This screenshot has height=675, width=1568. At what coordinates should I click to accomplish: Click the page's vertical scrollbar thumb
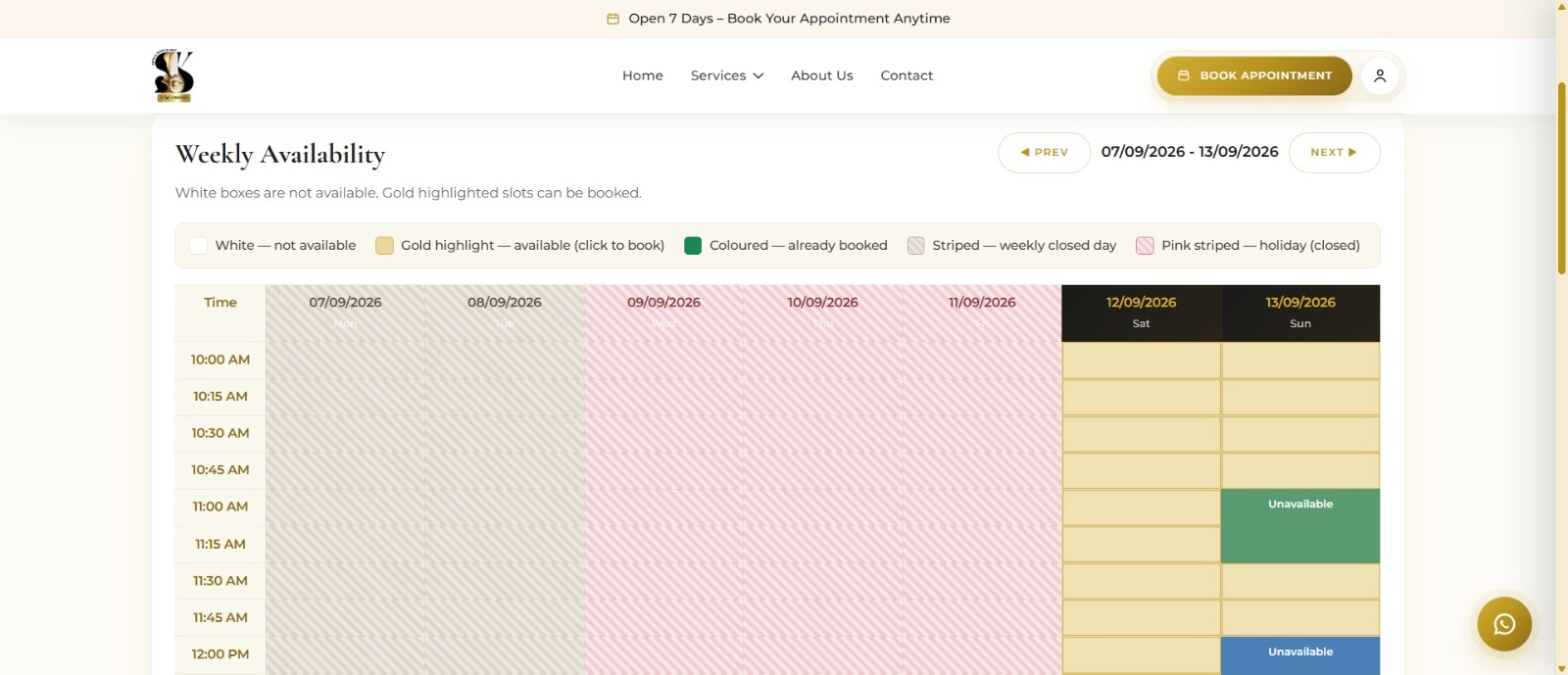1562,176
